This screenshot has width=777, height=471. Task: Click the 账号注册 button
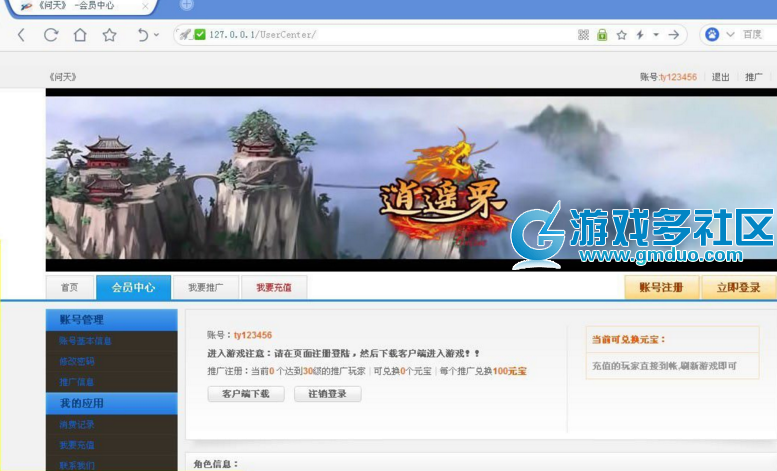point(662,288)
